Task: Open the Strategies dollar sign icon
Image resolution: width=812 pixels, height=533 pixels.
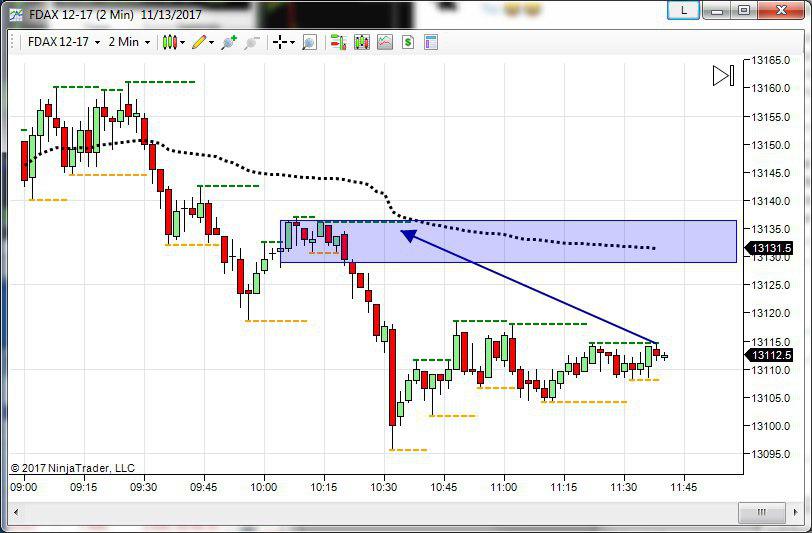Action: [x=408, y=42]
